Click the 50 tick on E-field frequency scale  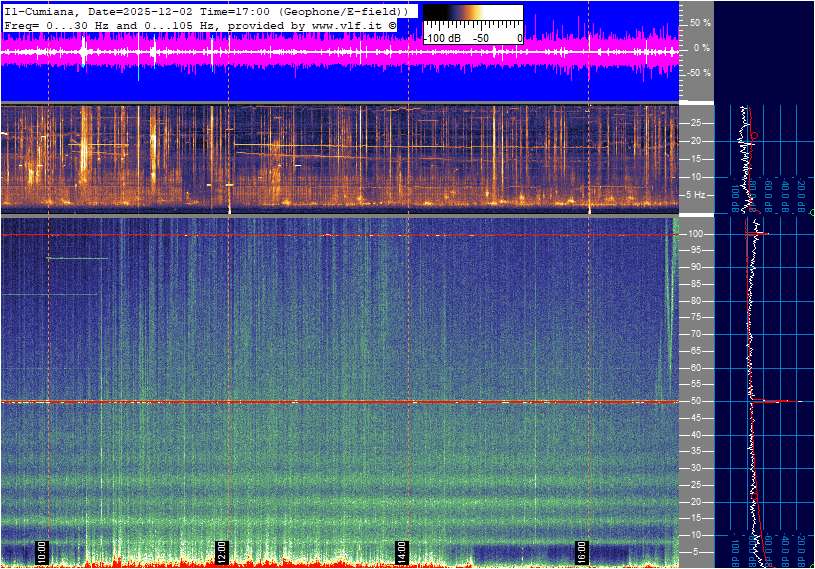(x=695, y=401)
